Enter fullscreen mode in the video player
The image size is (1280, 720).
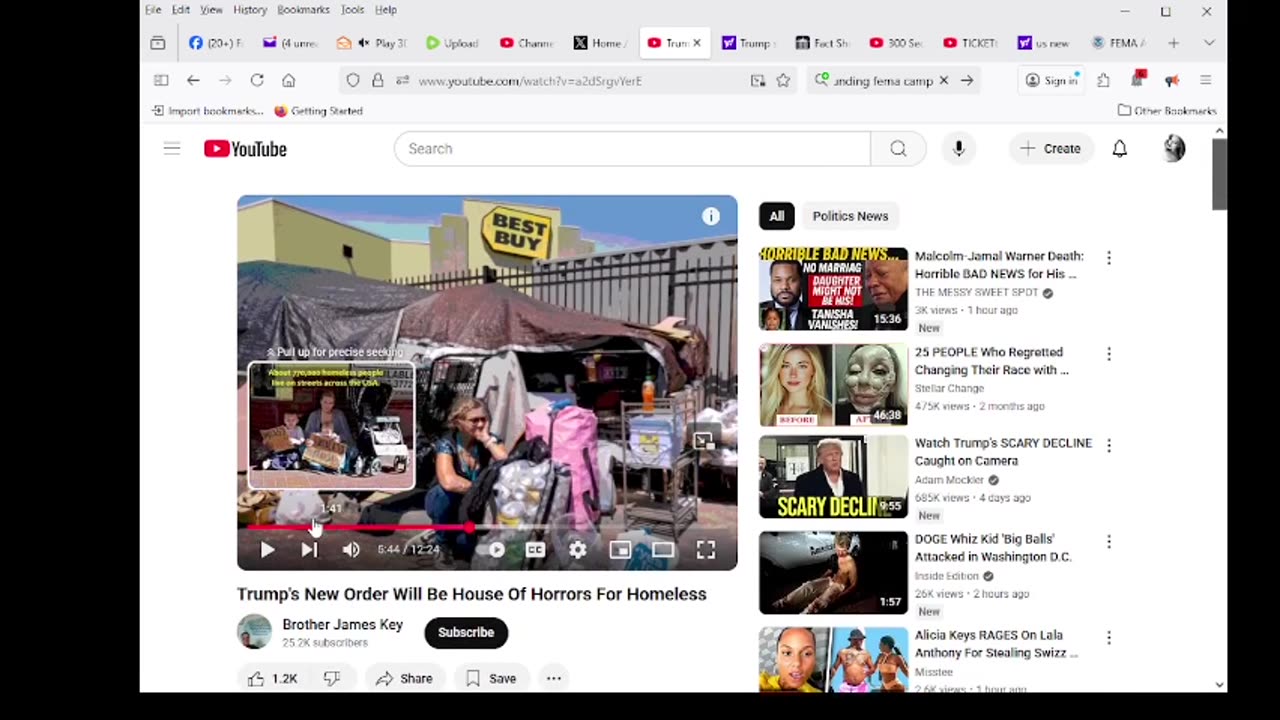point(705,549)
